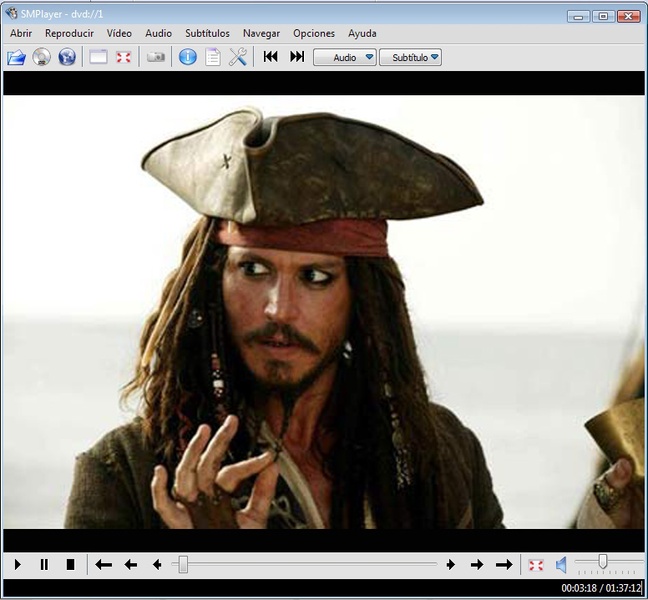Open the Reproducir menu
Viewport: 648px width, 600px height.
pos(69,33)
